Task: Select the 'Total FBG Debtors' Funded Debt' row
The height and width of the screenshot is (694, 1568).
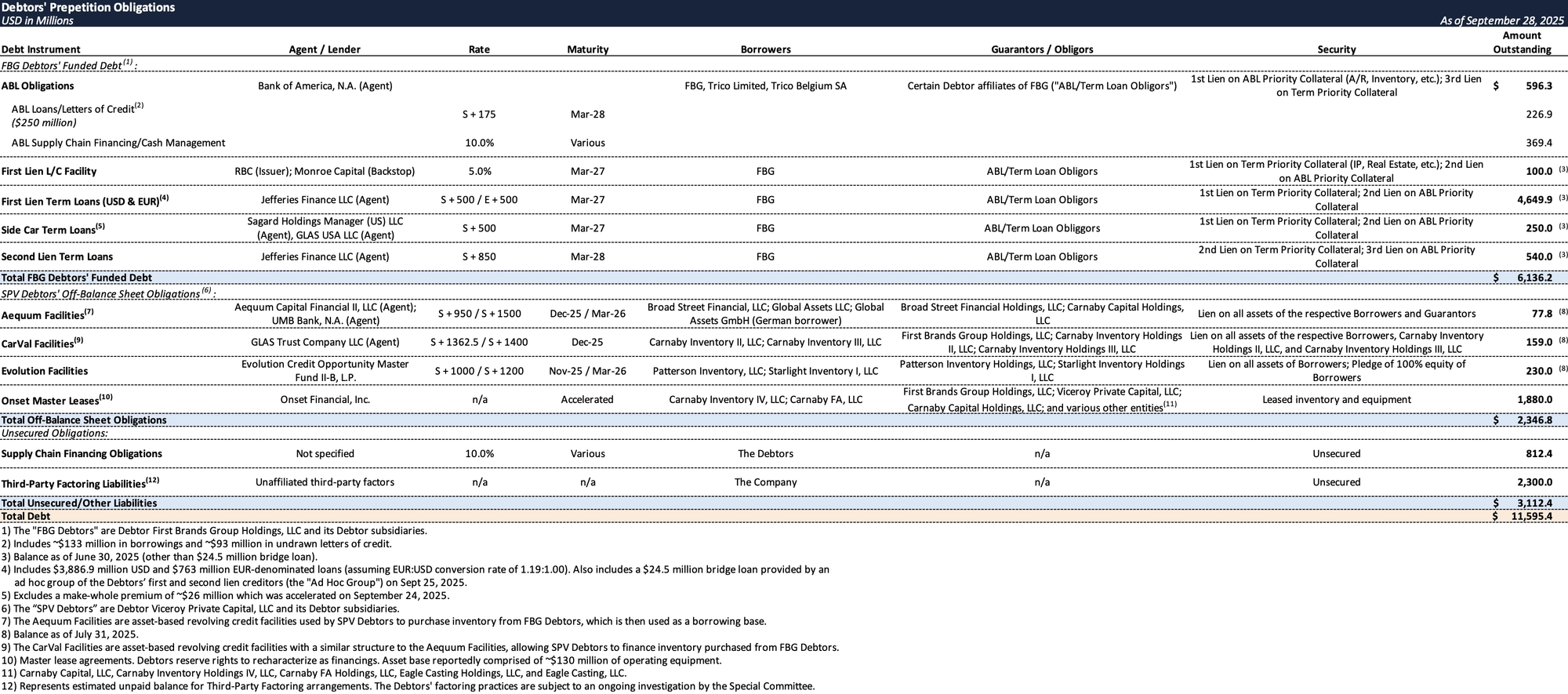Action: [x=77, y=278]
